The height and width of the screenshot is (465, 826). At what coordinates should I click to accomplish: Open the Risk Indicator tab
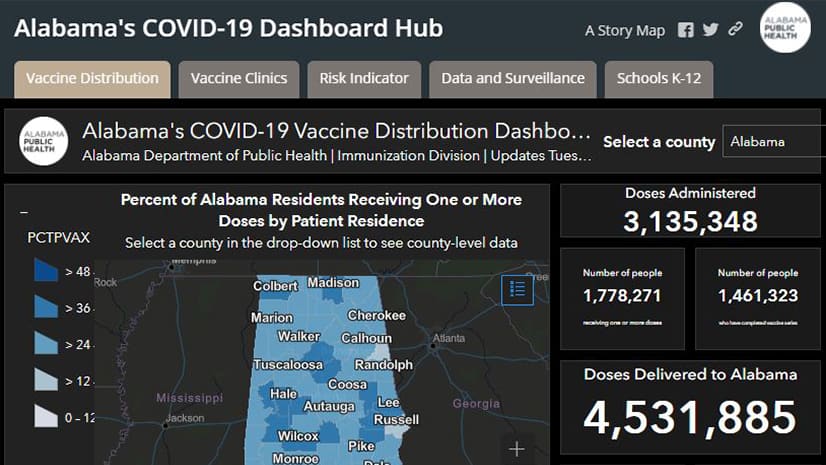tap(364, 79)
